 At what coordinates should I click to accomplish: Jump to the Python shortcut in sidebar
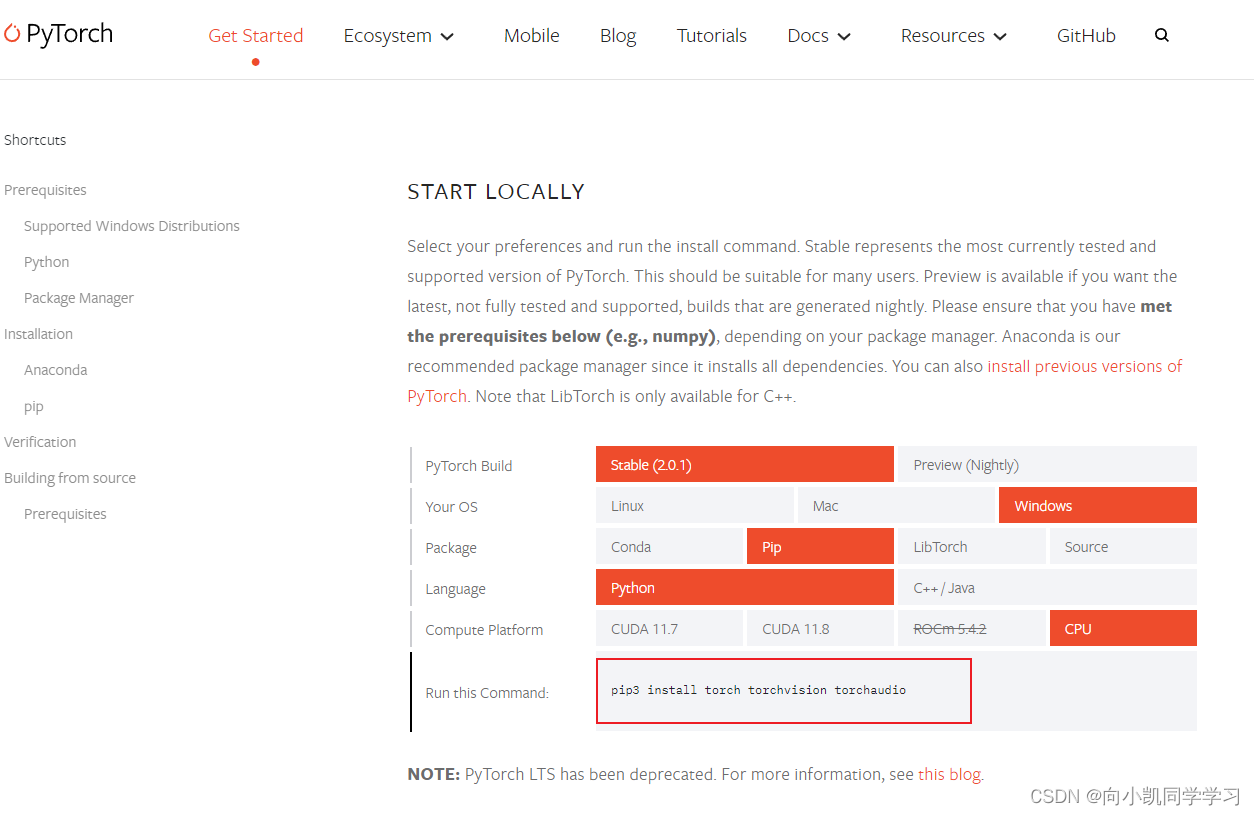tap(47, 262)
